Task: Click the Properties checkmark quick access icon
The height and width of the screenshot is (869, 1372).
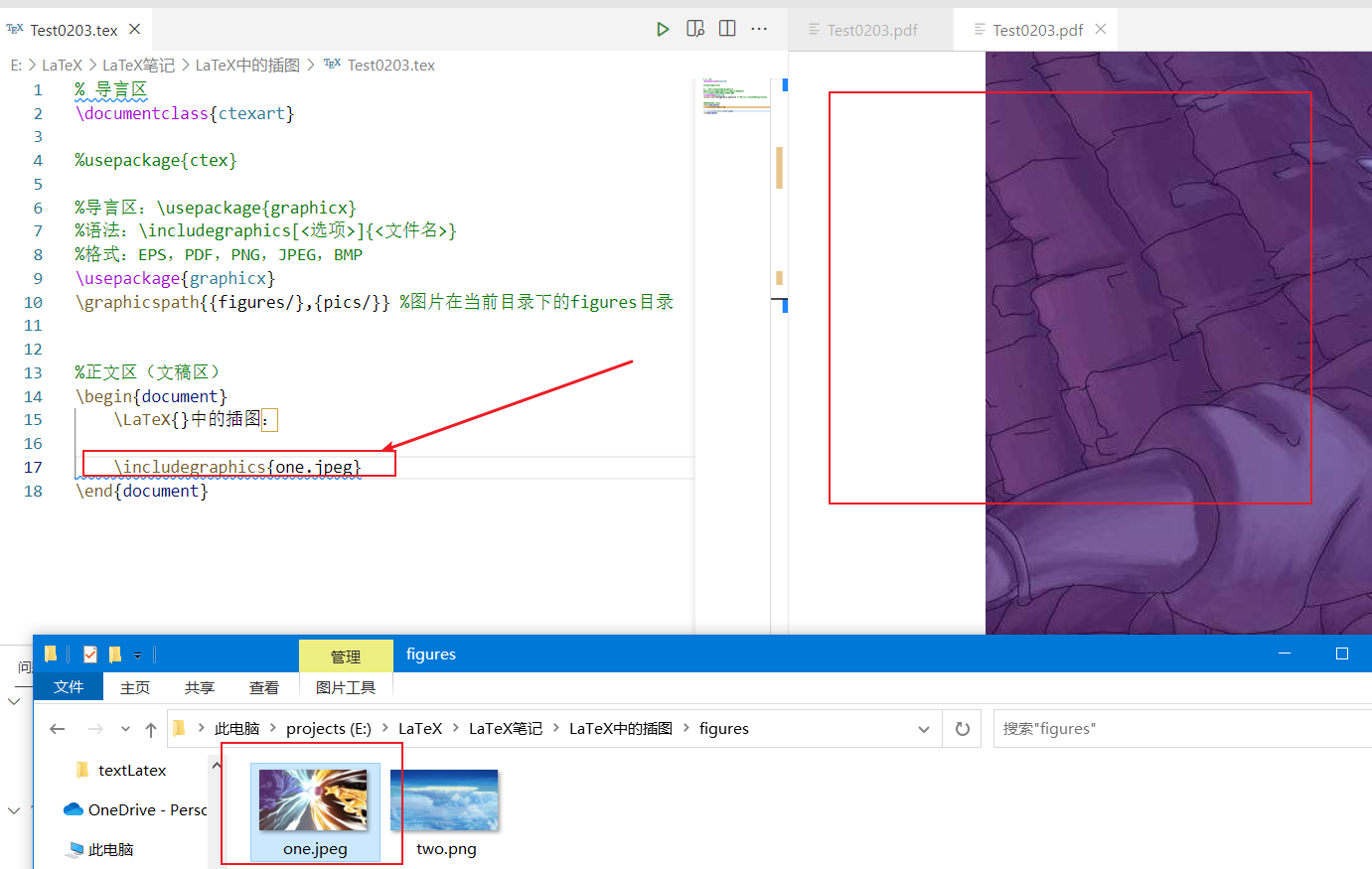Action: (x=90, y=653)
